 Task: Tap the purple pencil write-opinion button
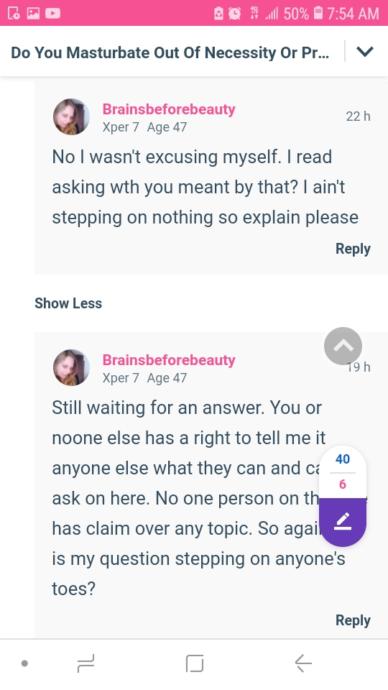coord(343,522)
